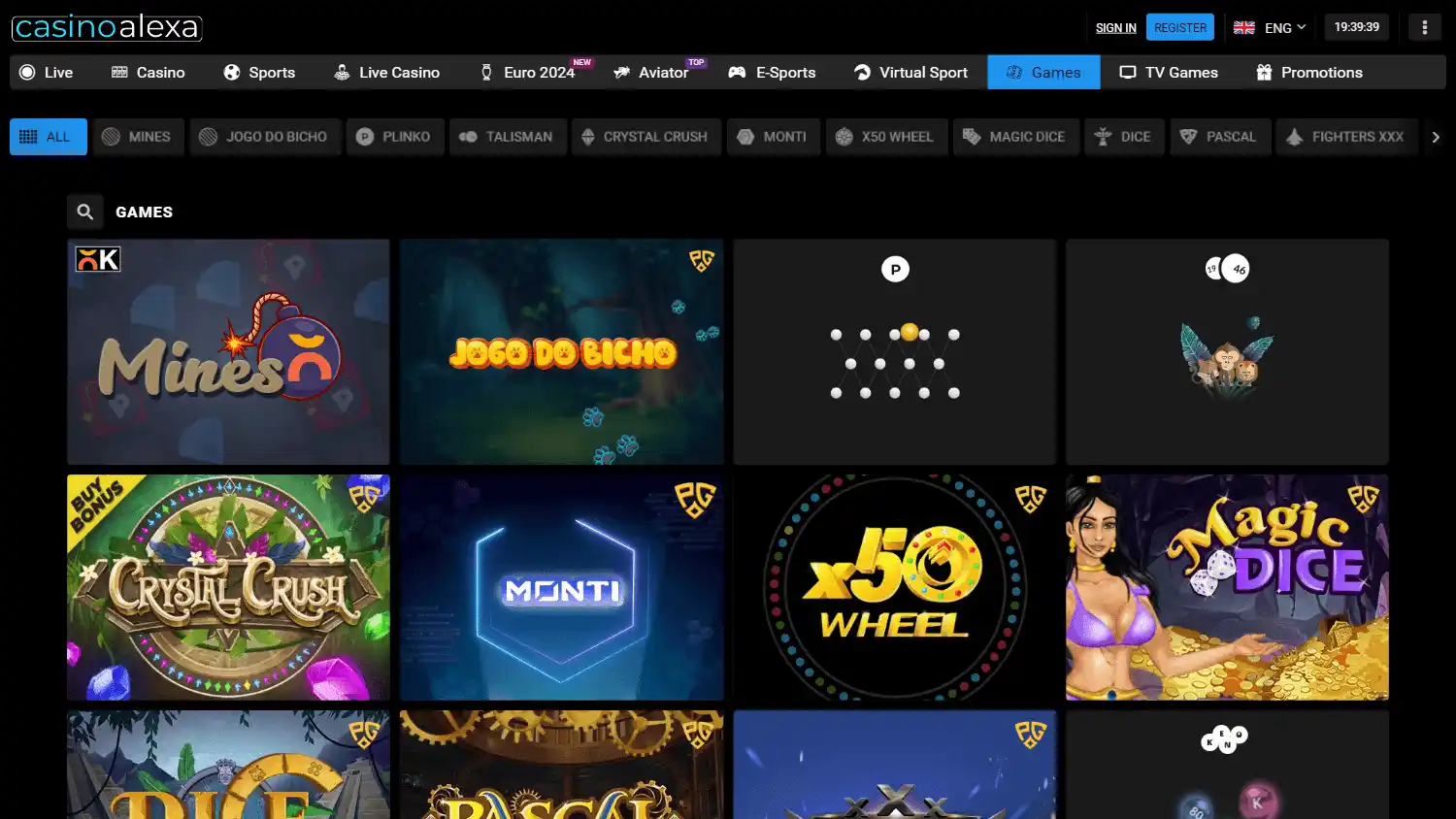Select Euro 2024 in navigation
The image size is (1456, 819).
click(x=529, y=73)
